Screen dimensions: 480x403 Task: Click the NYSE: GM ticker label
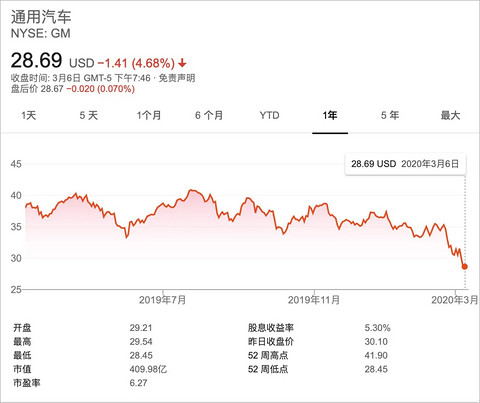click(x=41, y=33)
